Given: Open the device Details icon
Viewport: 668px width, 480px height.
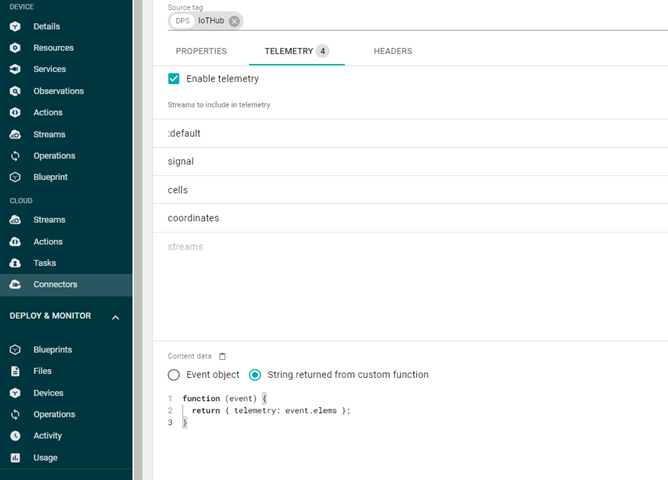Looking at the screenshot, I should click(x=15, y=26).
